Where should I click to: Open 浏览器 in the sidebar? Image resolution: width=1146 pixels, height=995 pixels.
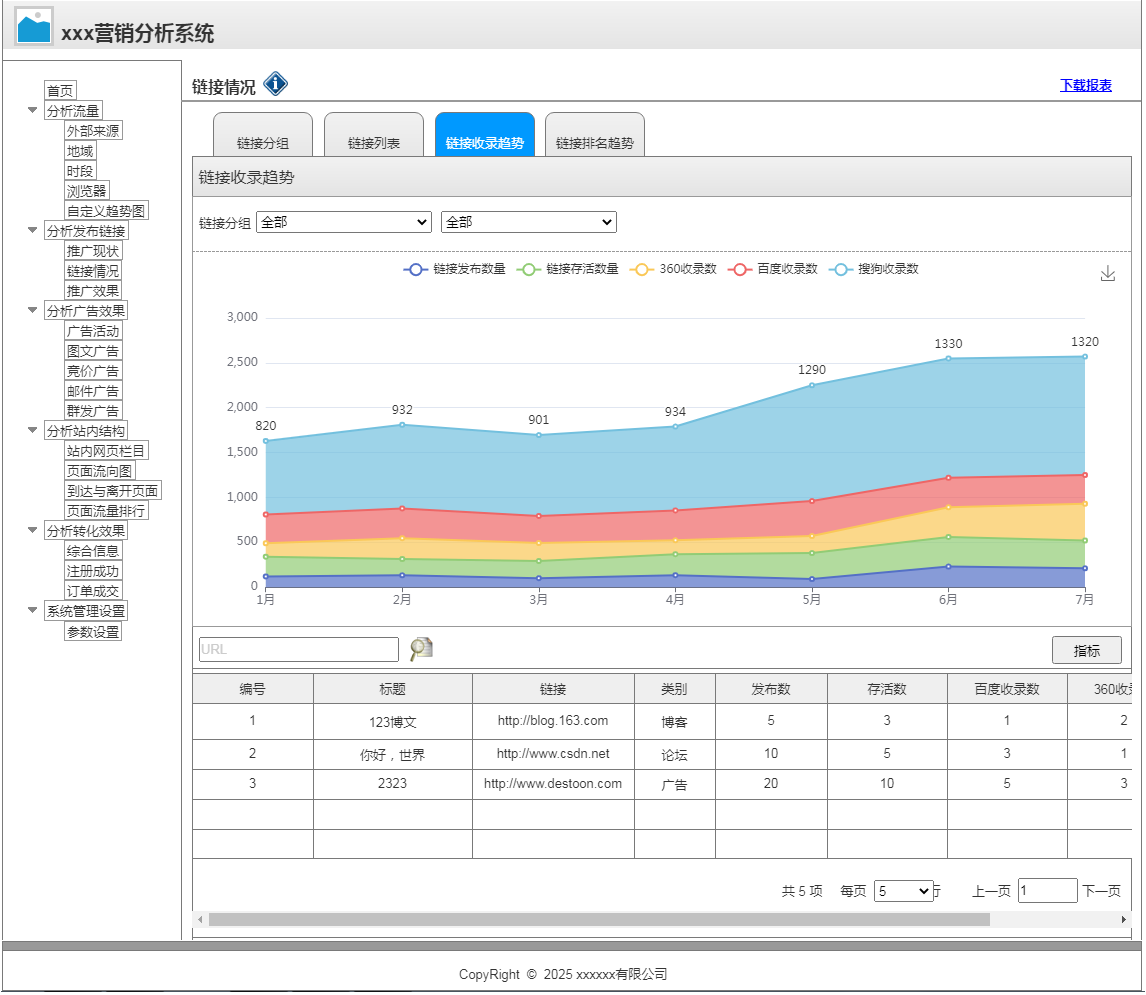click(87, 191)
